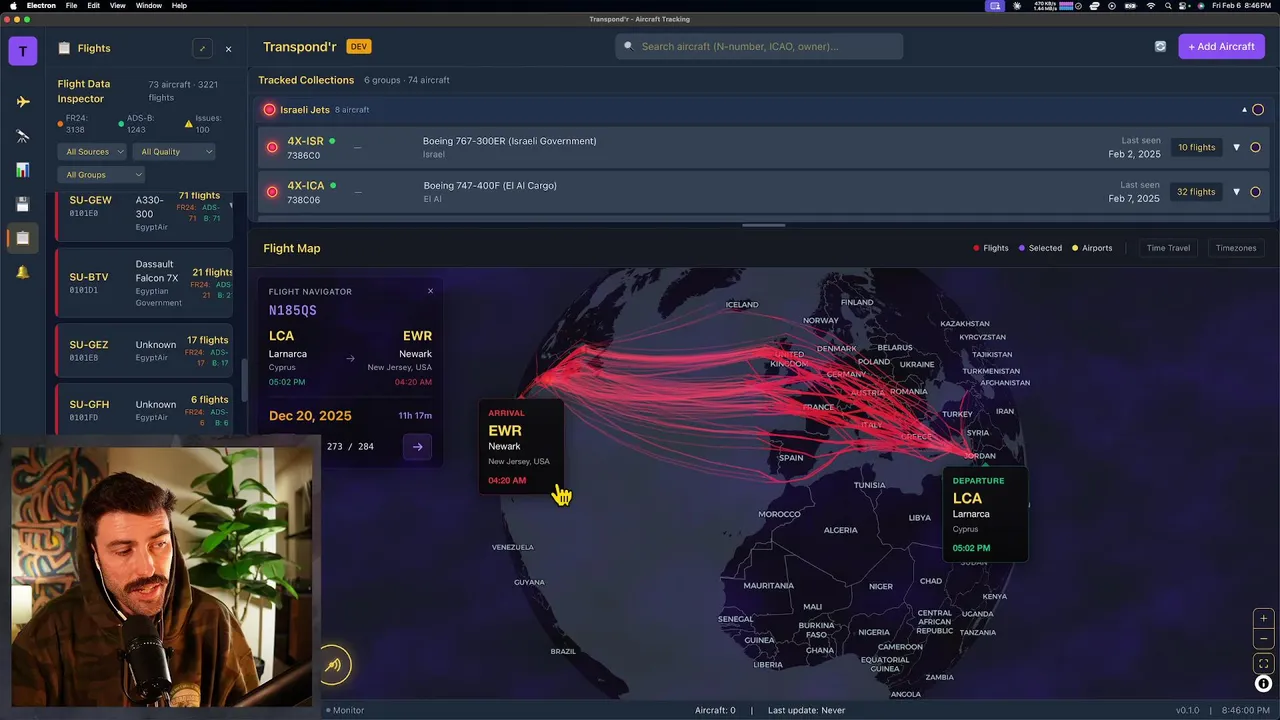Click the LCA Departure card on map
1280x720 pixels.
pyautogui.click(x=985, y=514)
